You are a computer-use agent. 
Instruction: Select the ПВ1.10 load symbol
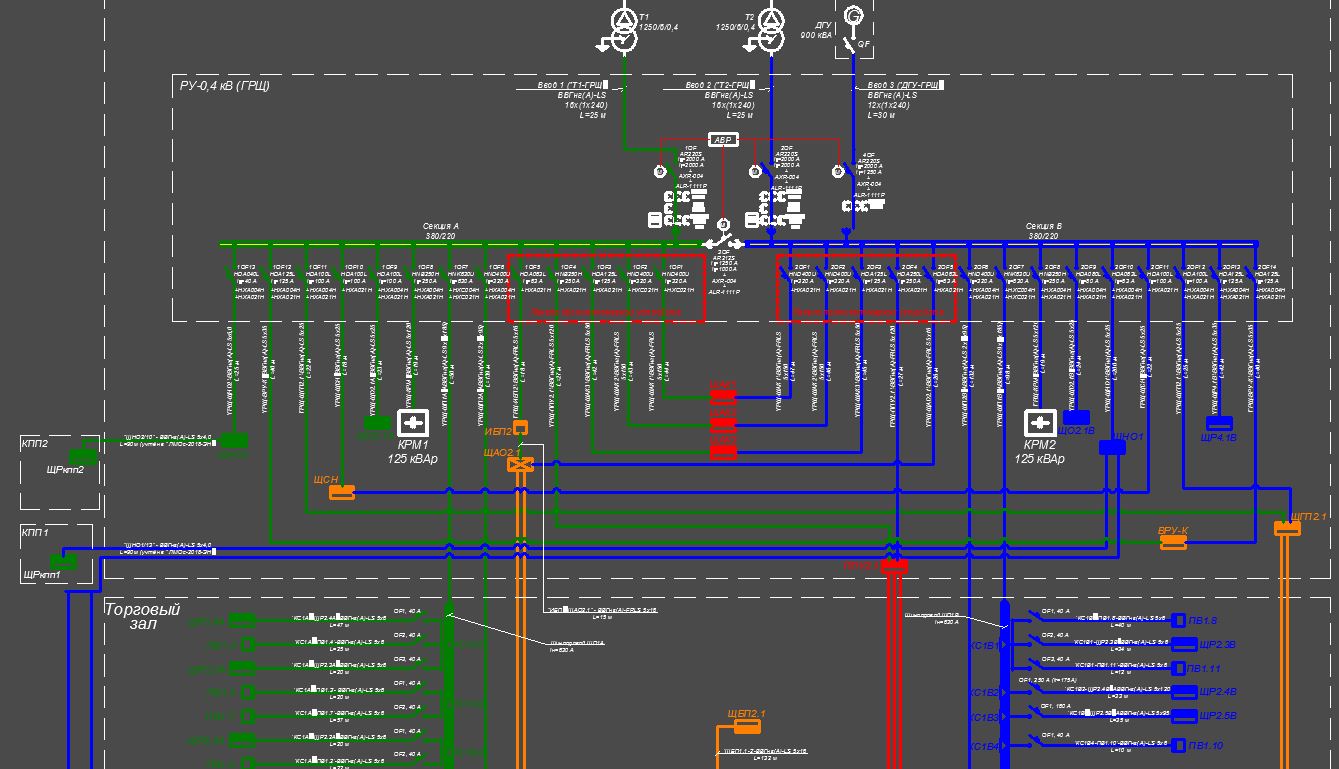point(1179,746)
